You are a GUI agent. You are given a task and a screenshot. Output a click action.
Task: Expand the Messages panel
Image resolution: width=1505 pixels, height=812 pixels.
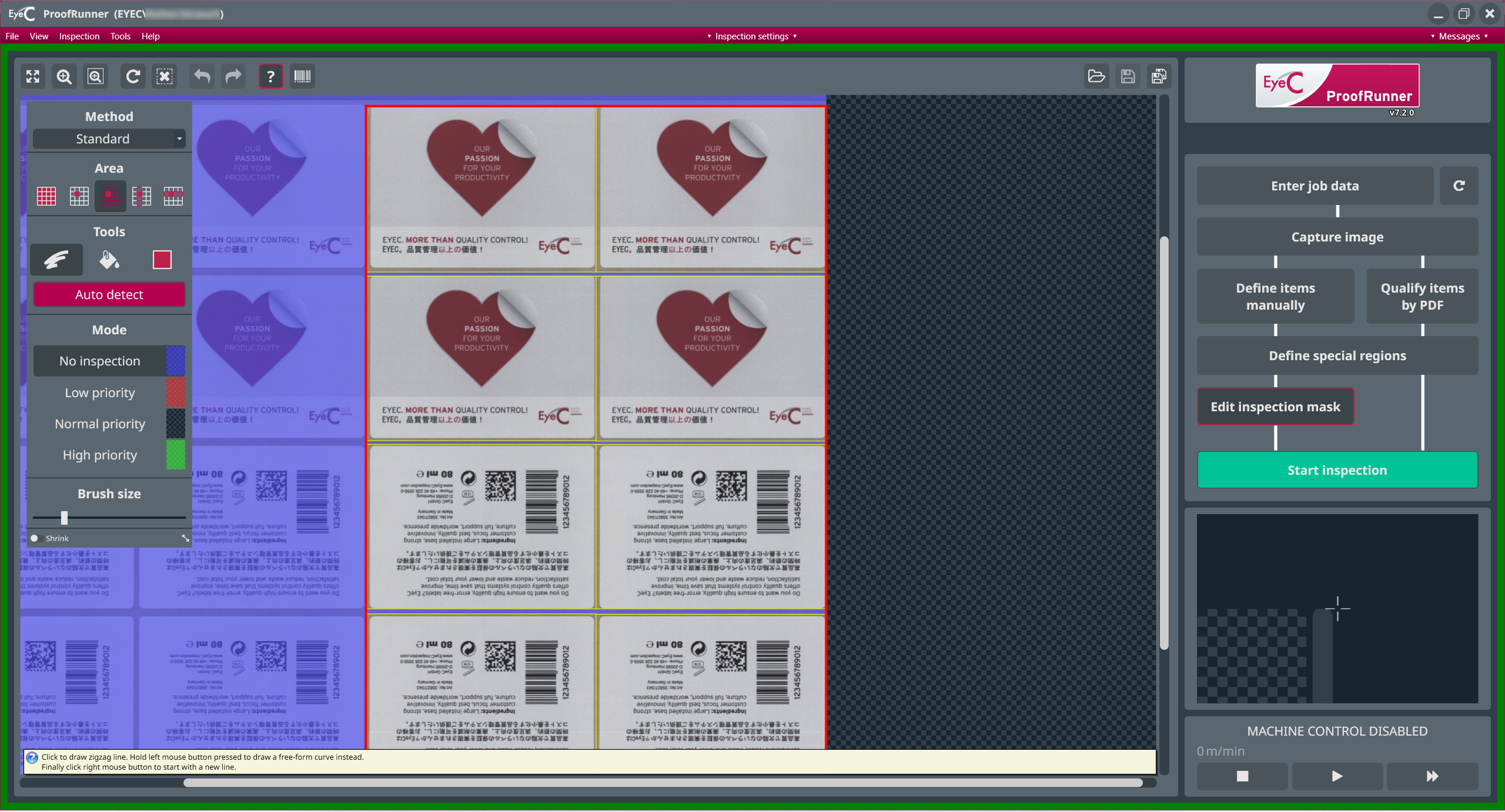1460,36
